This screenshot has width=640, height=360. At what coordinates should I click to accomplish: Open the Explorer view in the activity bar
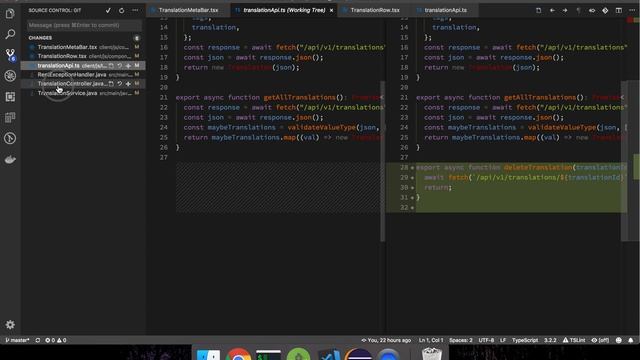tap(10, 13)
